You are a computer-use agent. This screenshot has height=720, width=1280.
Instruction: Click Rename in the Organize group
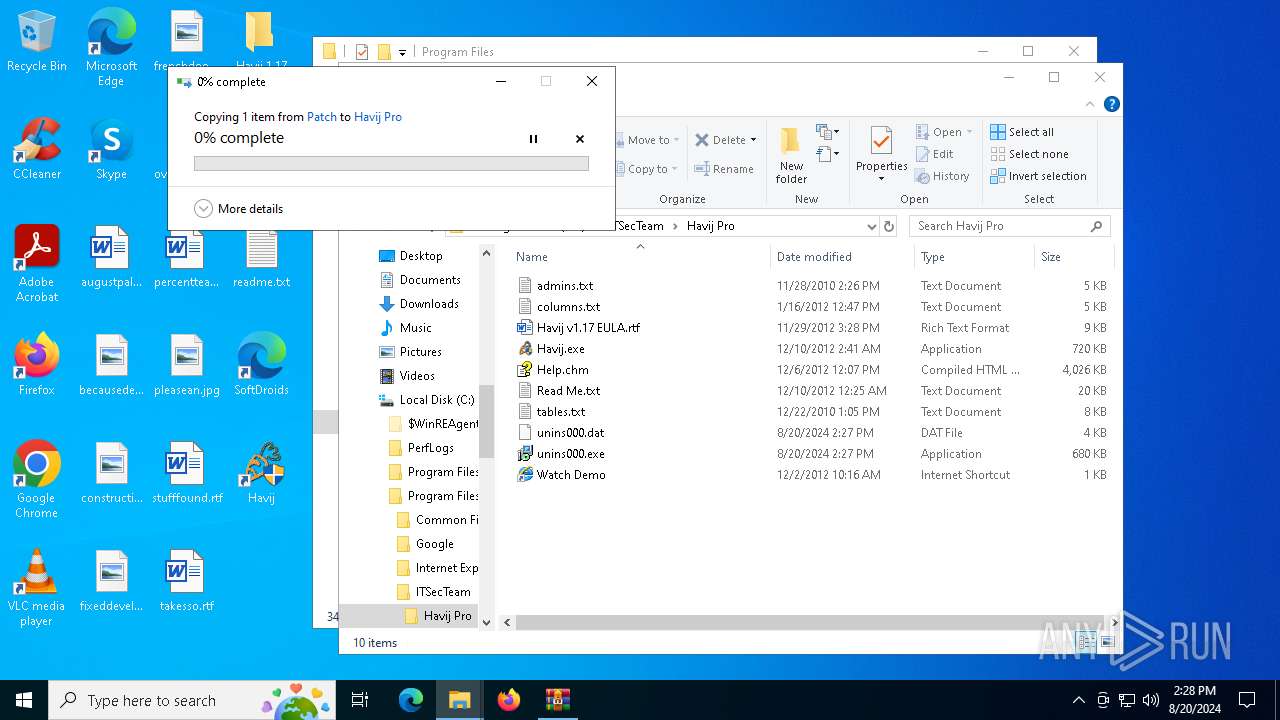[x=725, y=169]
